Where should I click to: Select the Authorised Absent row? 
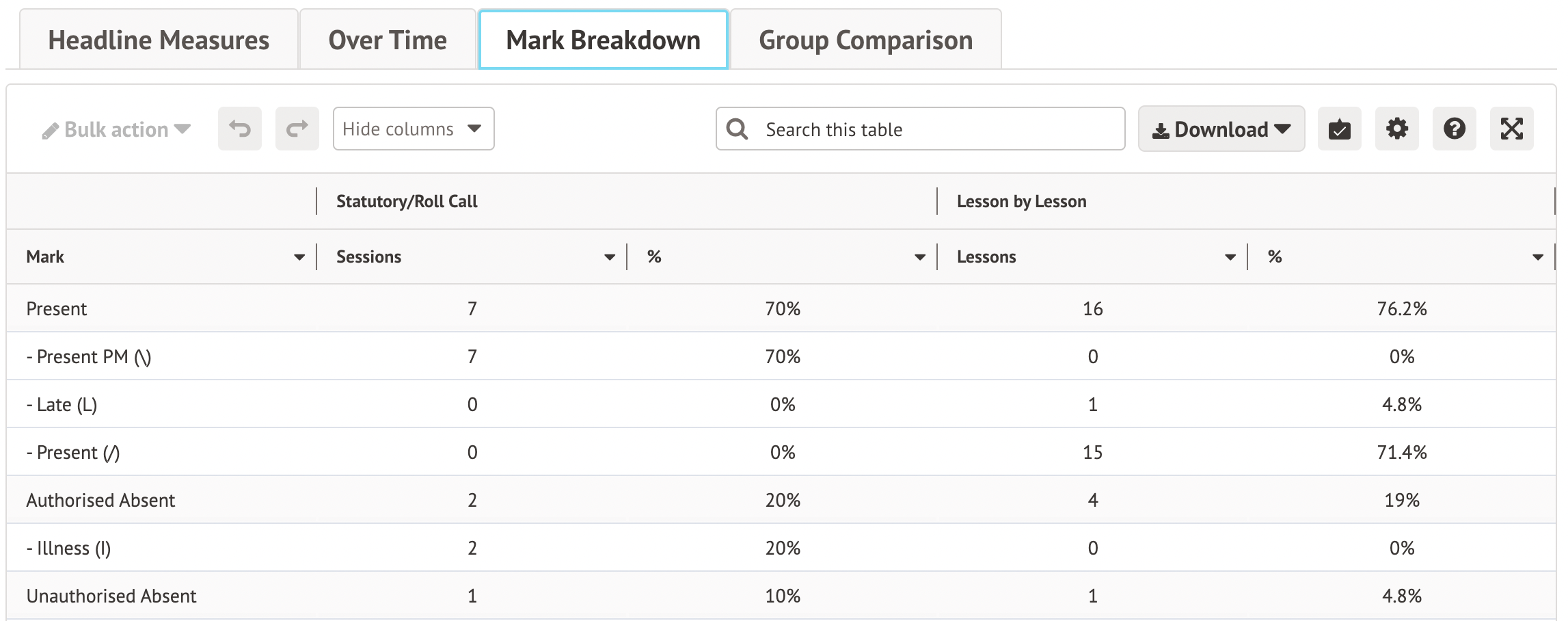[100, 500]
